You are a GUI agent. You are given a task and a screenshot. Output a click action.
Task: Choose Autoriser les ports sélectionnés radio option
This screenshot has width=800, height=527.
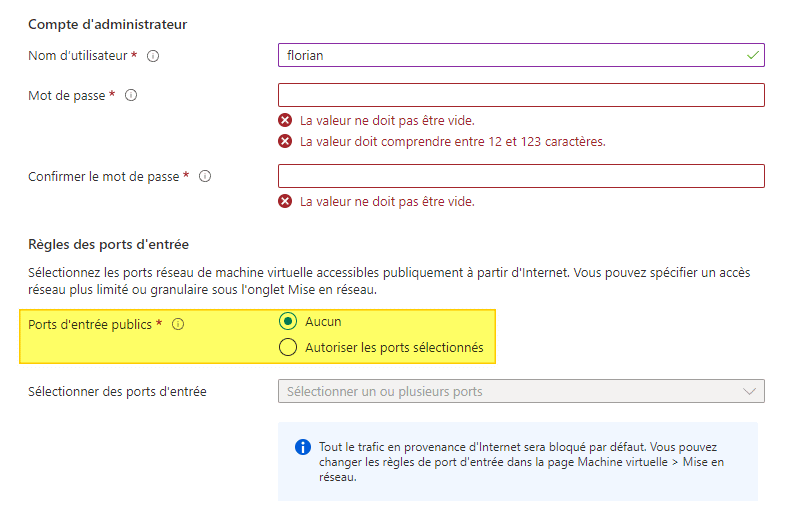288,348
